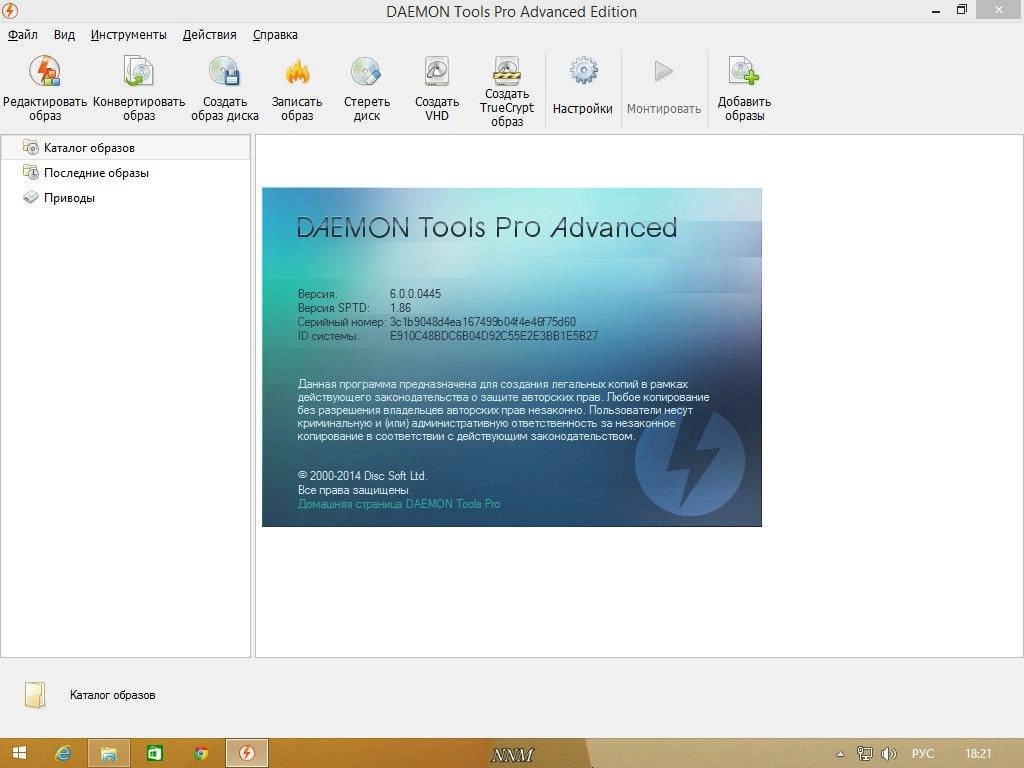Click the version value 6.0.0.0445
This screenshot has width=1024, height=768.
click(x=415, y=294)
